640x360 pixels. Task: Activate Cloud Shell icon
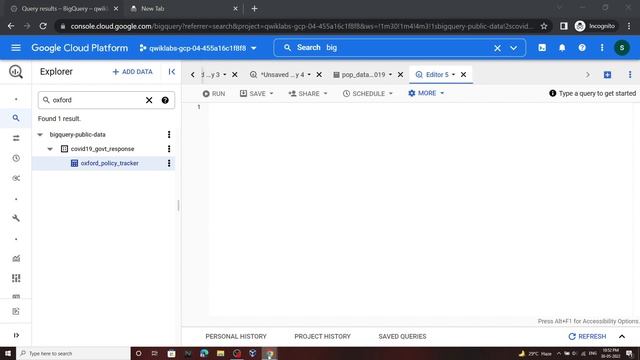coord(542,48)
